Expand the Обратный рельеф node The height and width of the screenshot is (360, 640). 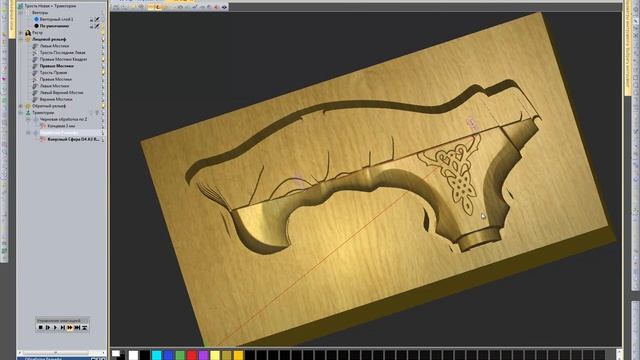(21, 106)
